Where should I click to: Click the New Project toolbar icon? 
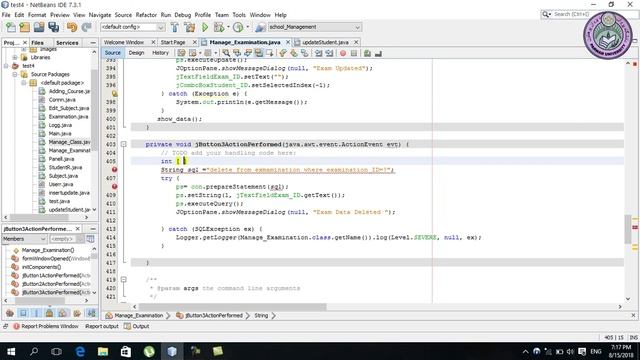[25, 27]
